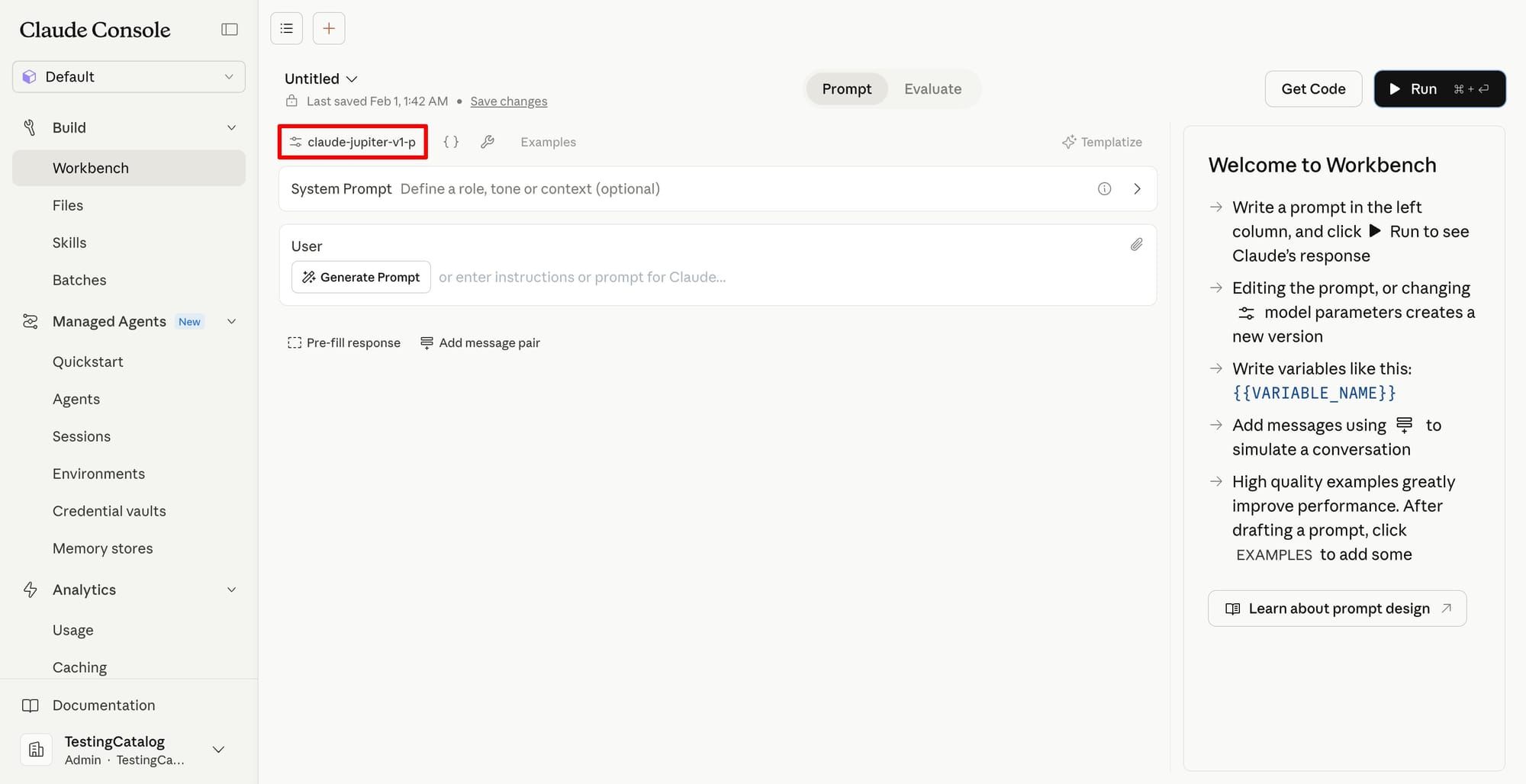Click the {{VARIABLE_NAME}} example text

[1314, 393]
